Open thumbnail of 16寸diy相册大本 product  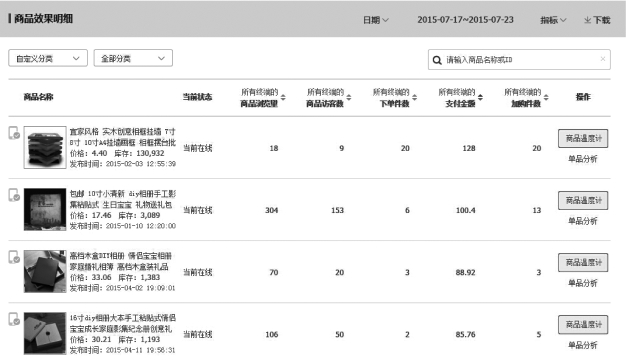(45, 334)
